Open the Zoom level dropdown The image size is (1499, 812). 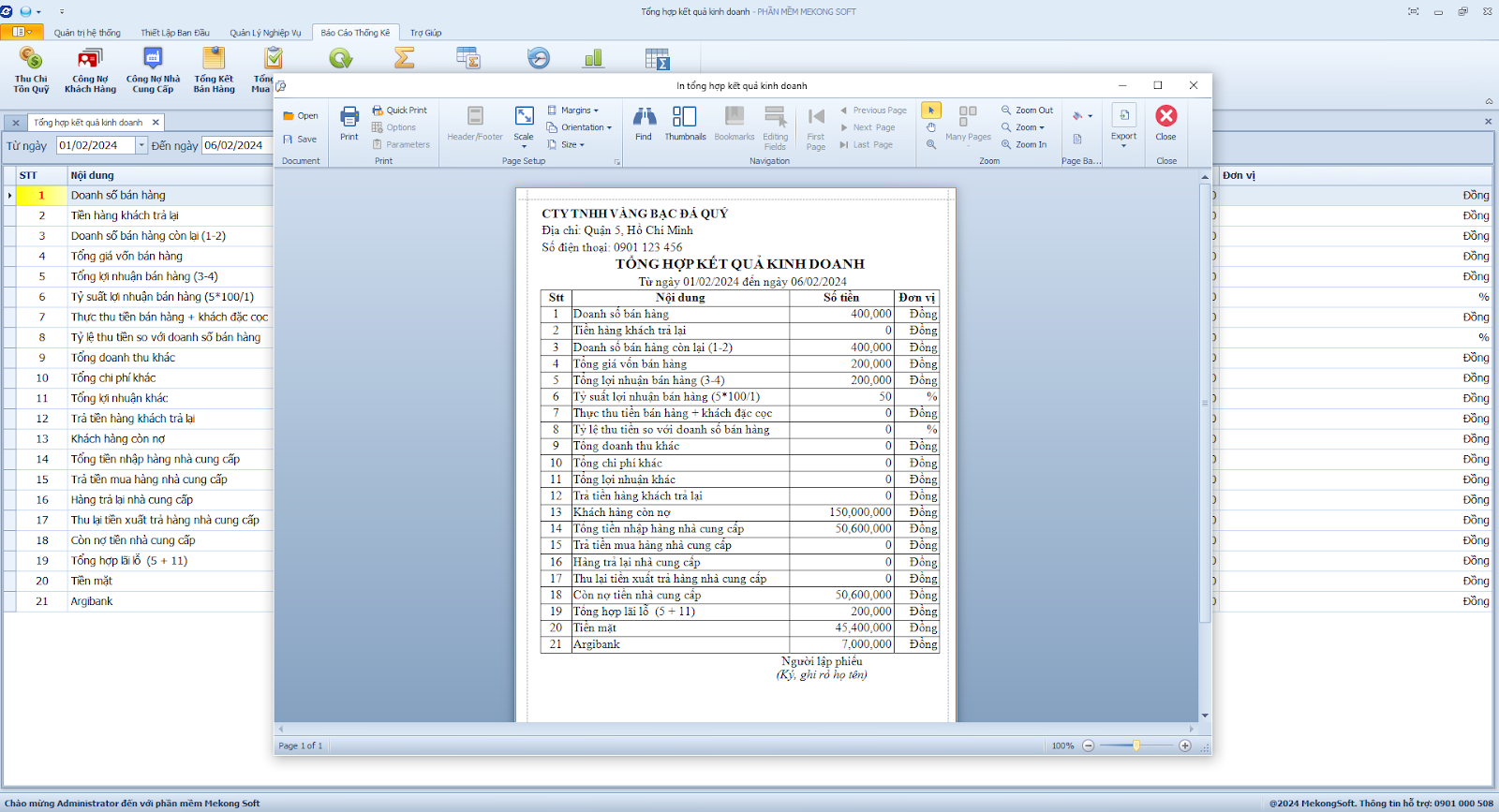tap(1022, 127)
